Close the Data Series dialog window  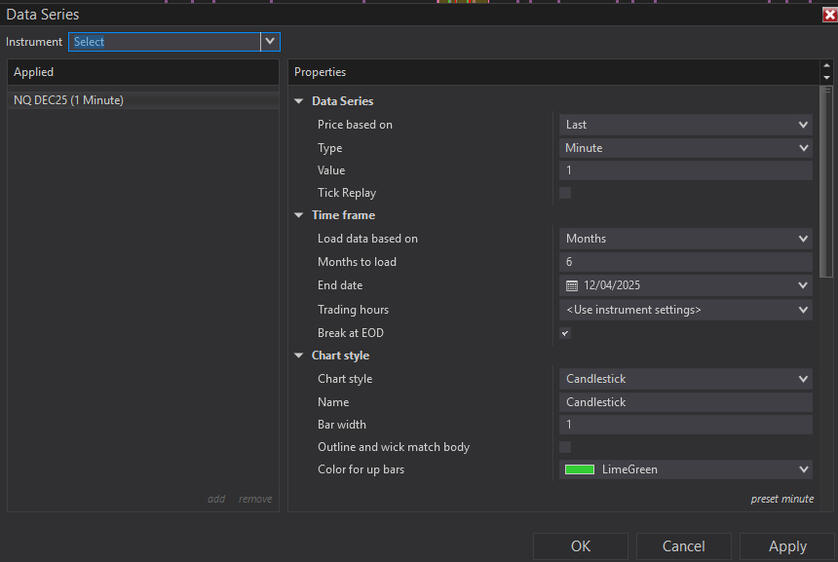(x=827, y=14)
